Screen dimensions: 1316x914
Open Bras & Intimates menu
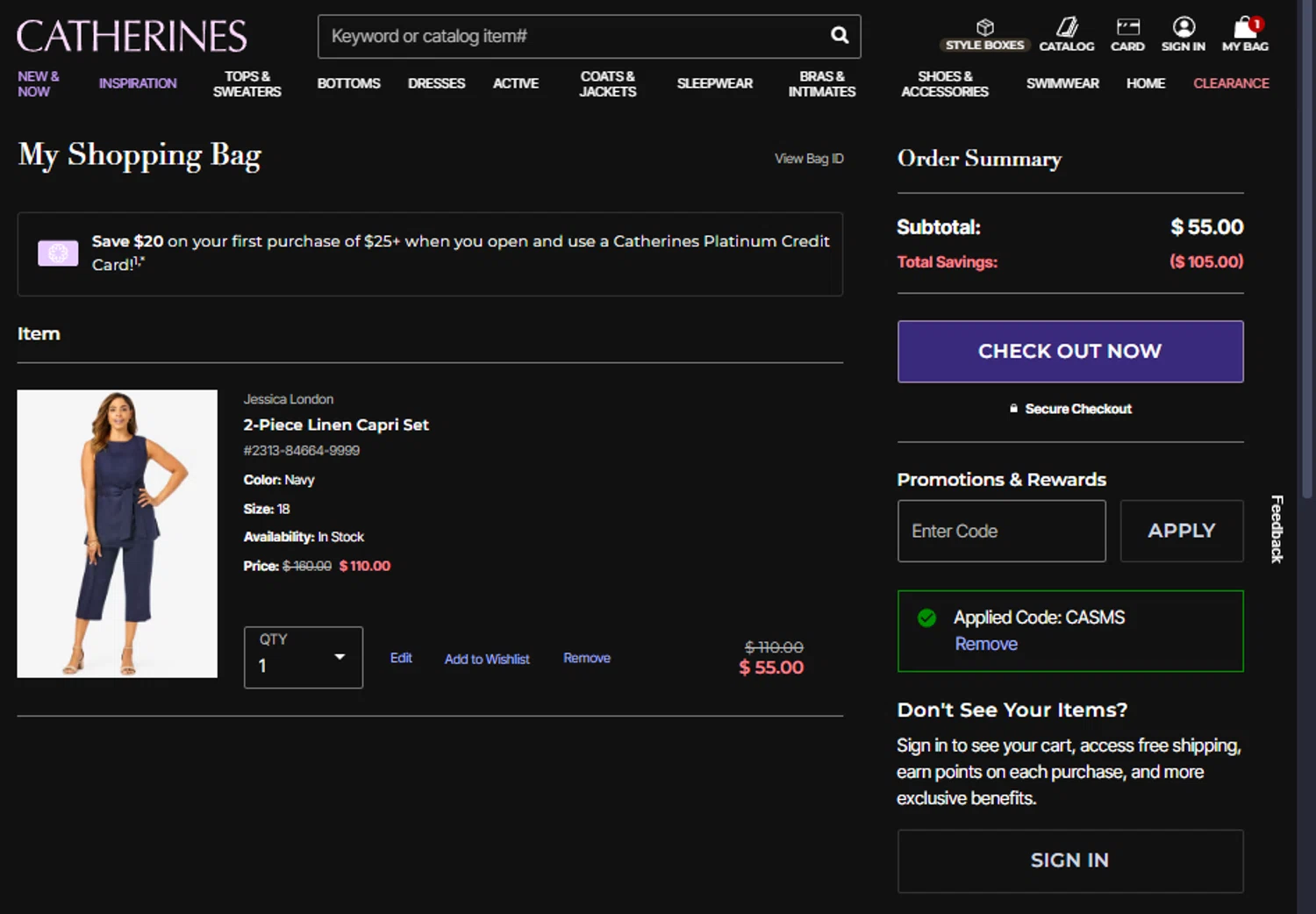822,83
